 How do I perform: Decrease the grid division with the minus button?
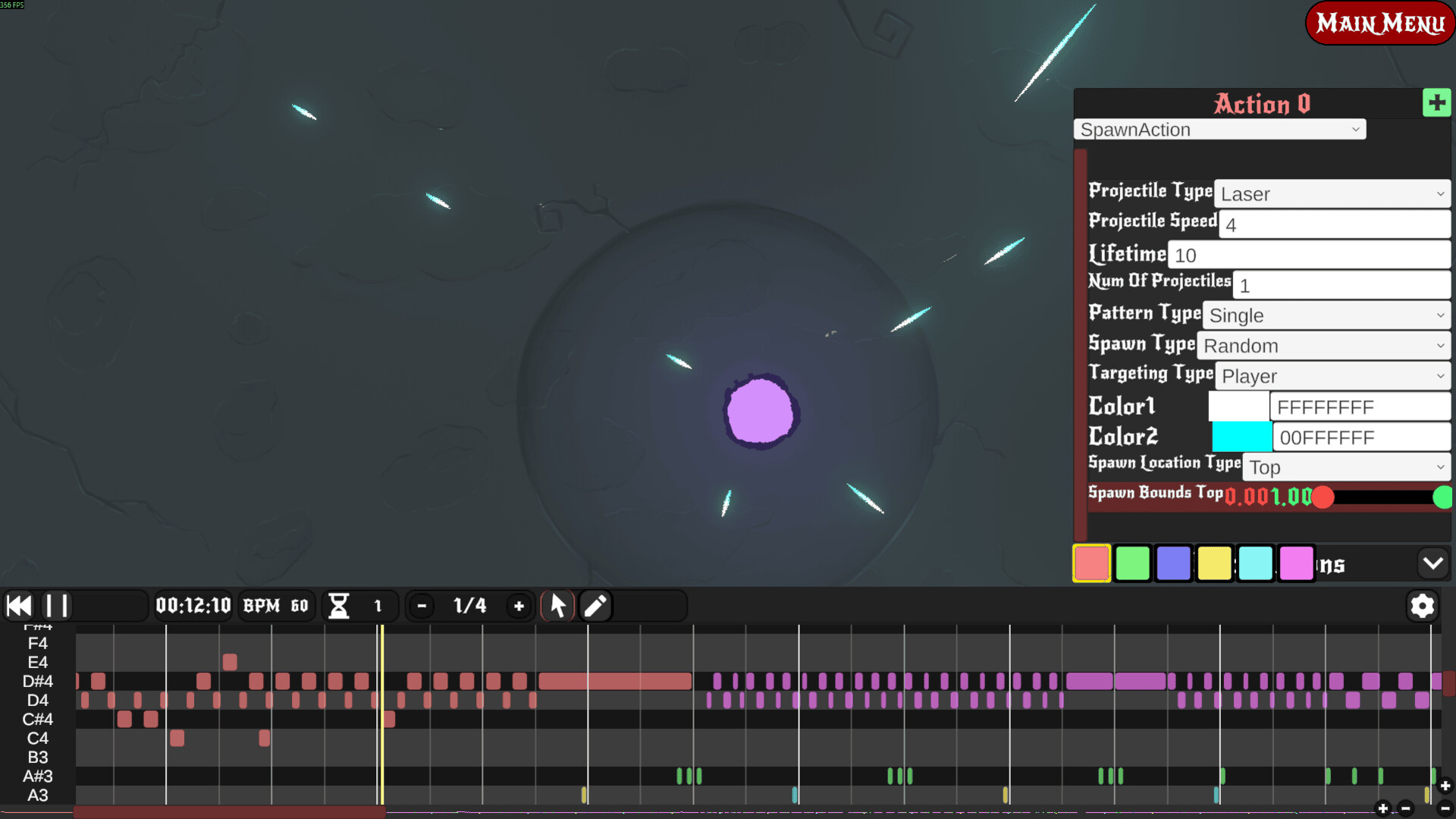click(x=421, y=605)
